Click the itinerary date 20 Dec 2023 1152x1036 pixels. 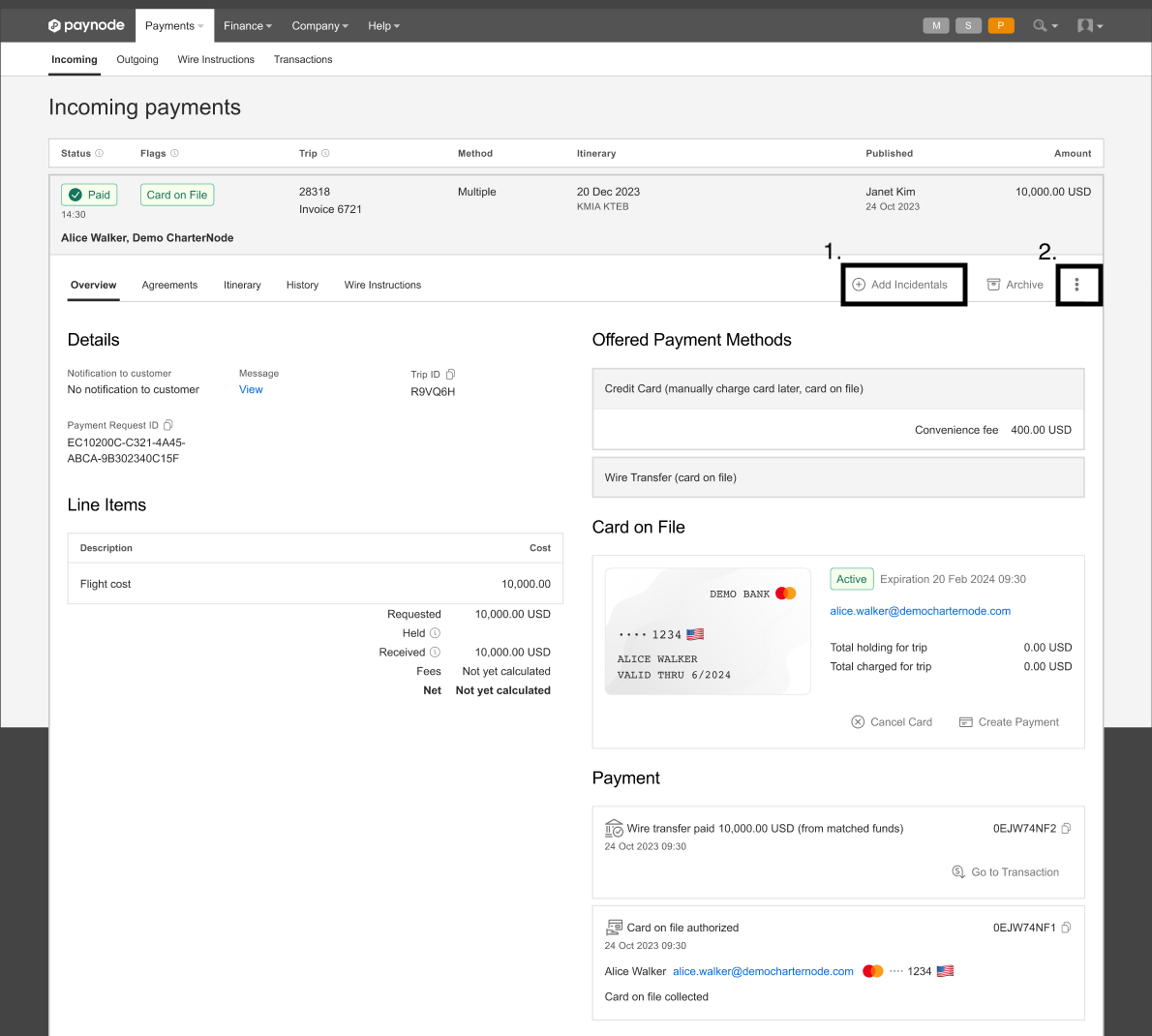pos(608,192)
